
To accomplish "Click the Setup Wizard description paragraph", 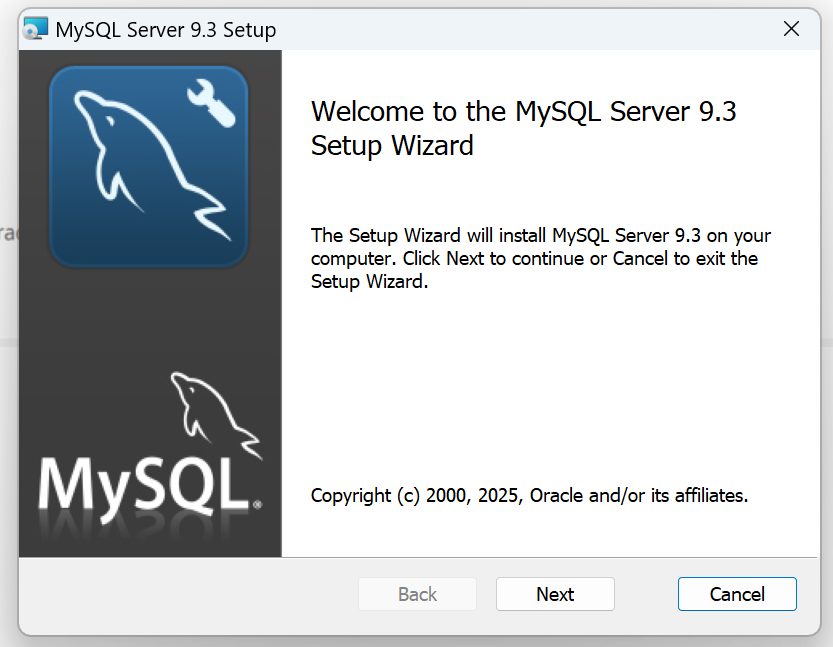I will tap(540, 259).
